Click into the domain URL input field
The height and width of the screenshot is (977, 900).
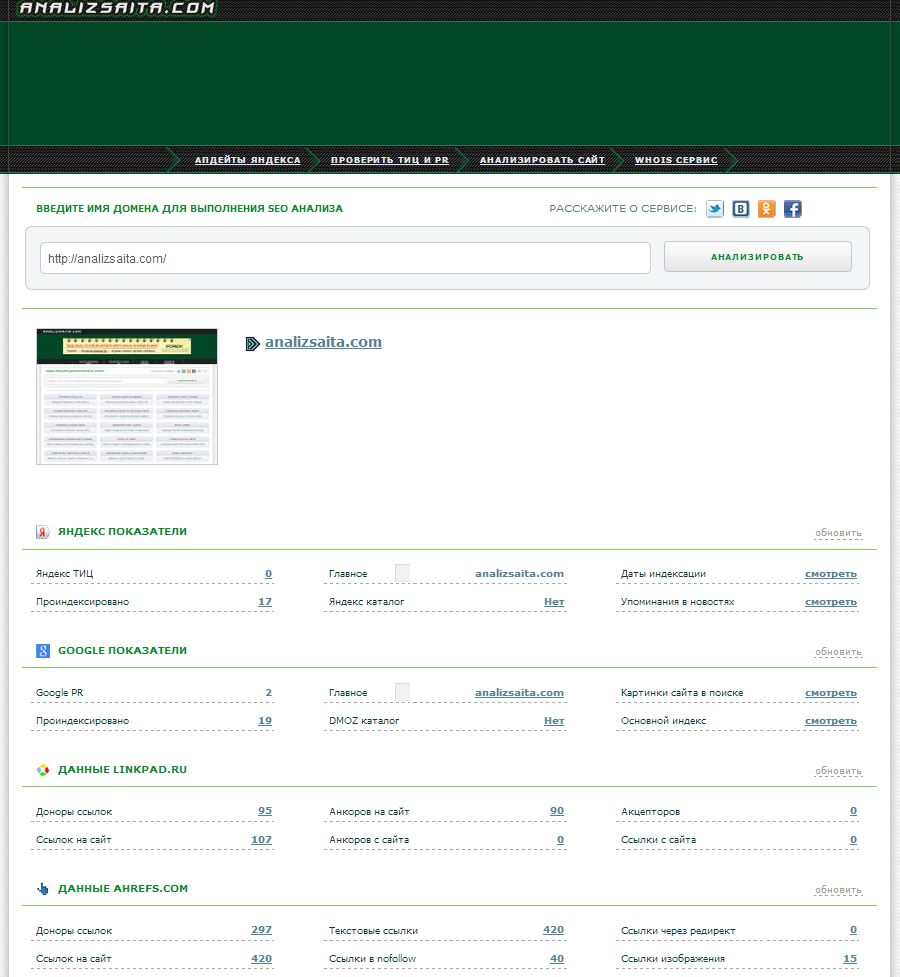345,258
